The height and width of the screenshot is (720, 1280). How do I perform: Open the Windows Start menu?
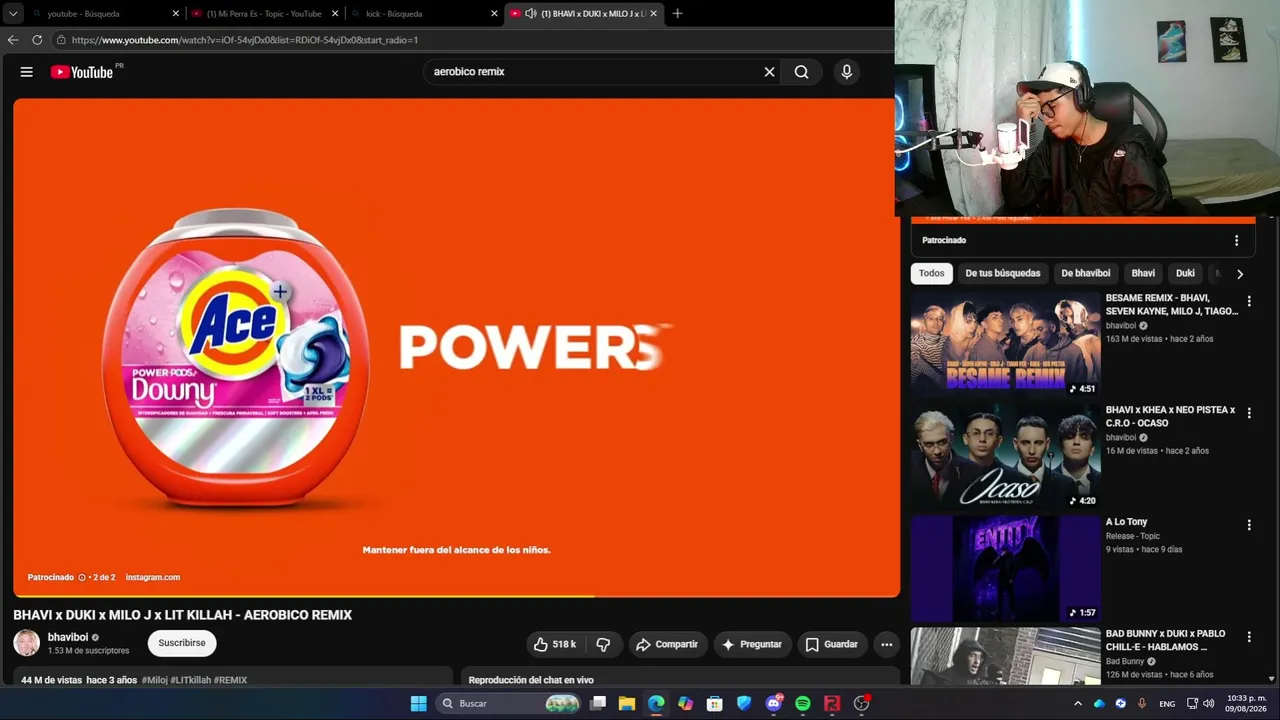pos(418,703)
